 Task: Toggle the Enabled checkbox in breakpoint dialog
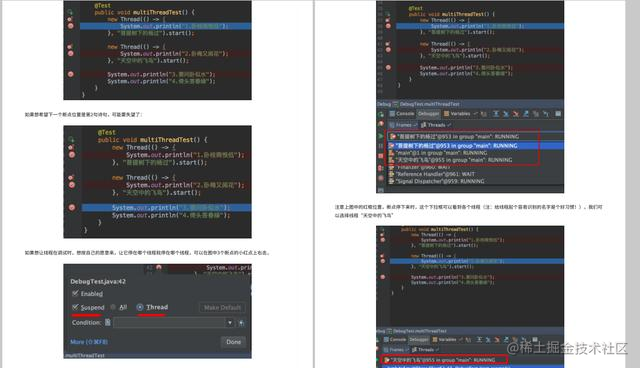click(75, 293)
